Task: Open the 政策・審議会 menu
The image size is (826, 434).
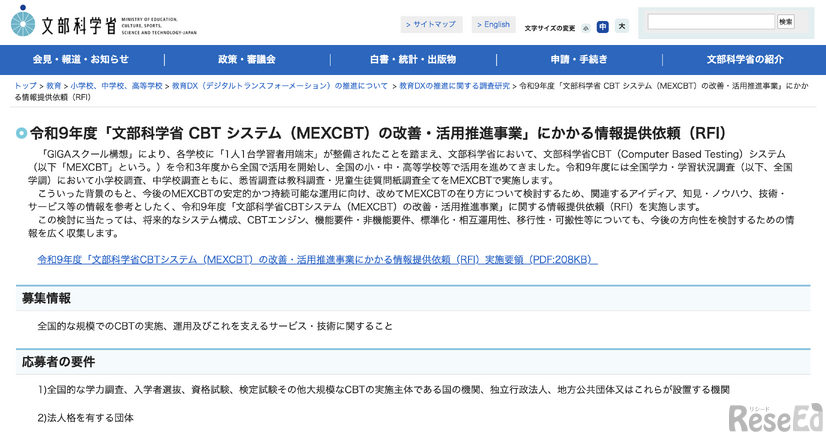Action: [247, 60]
